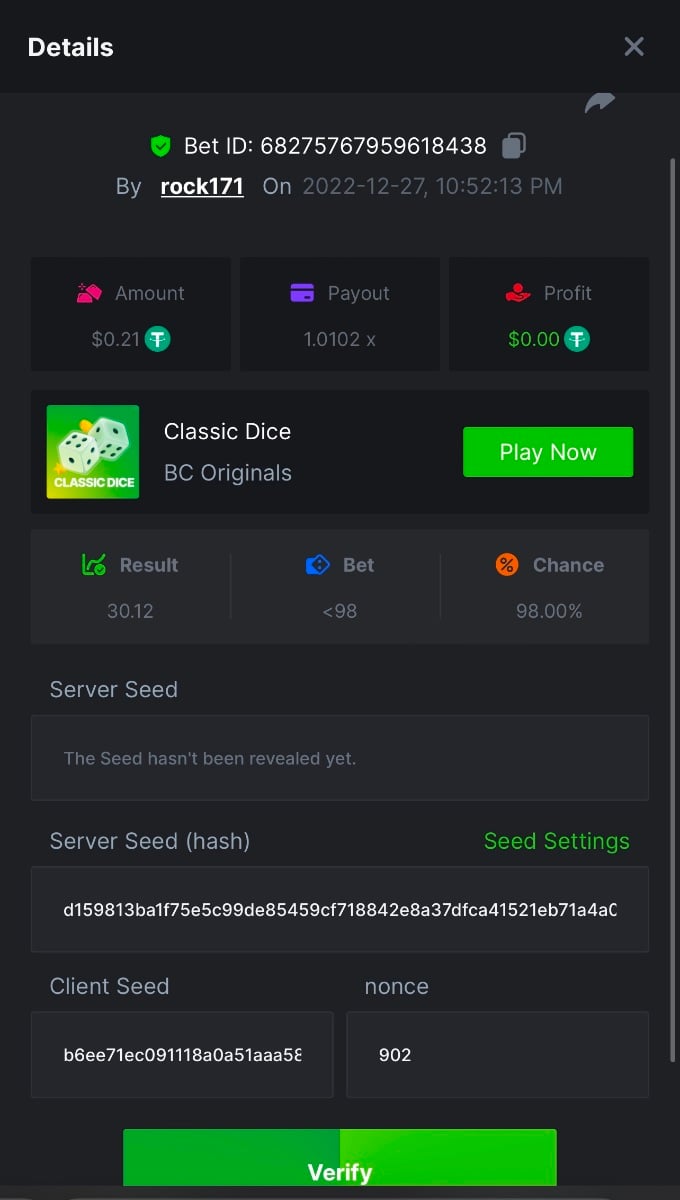
Task: Click the Tether coin icon beside Amount
Action: 158,339
